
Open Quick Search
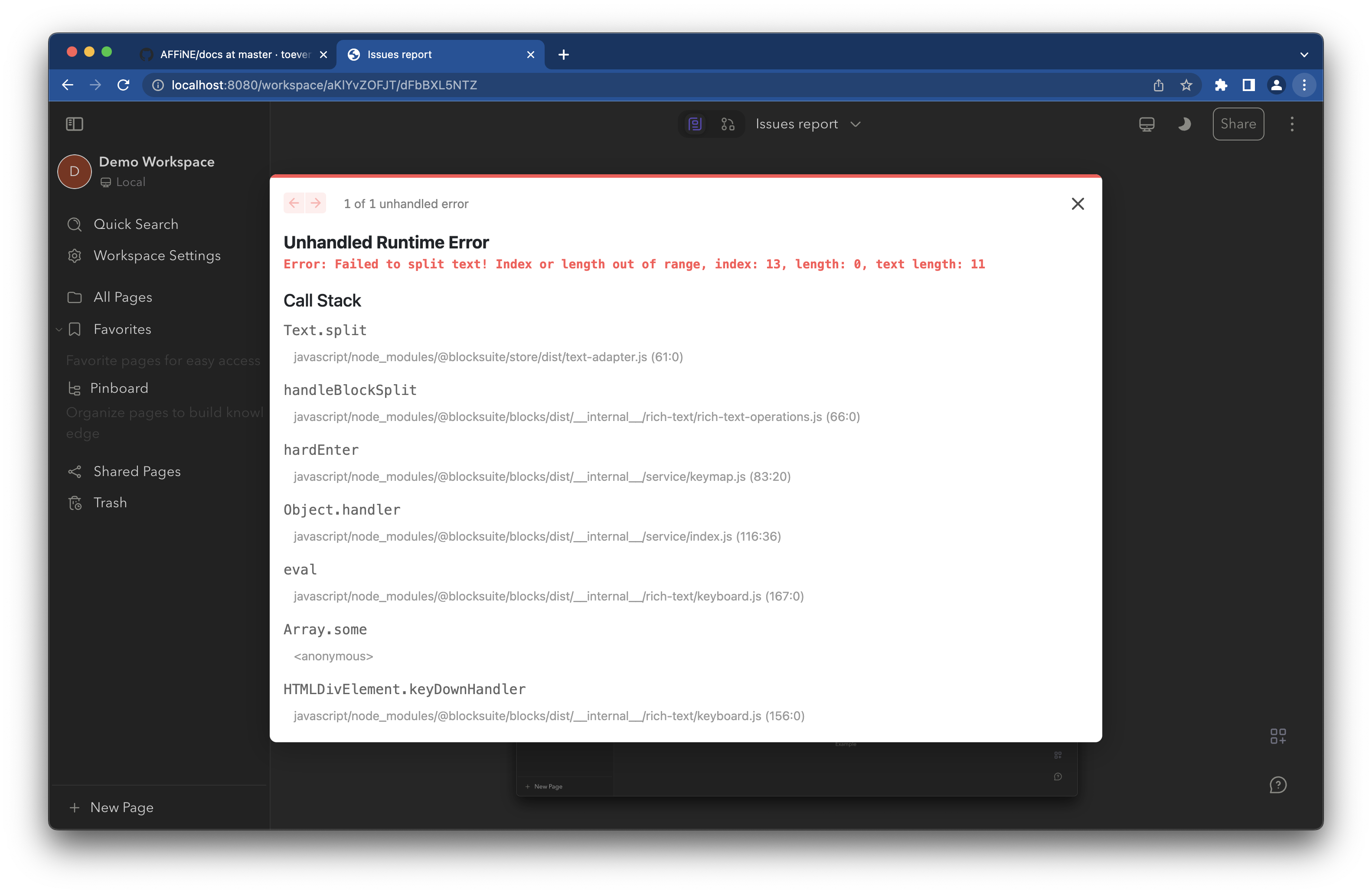point(136,224)
